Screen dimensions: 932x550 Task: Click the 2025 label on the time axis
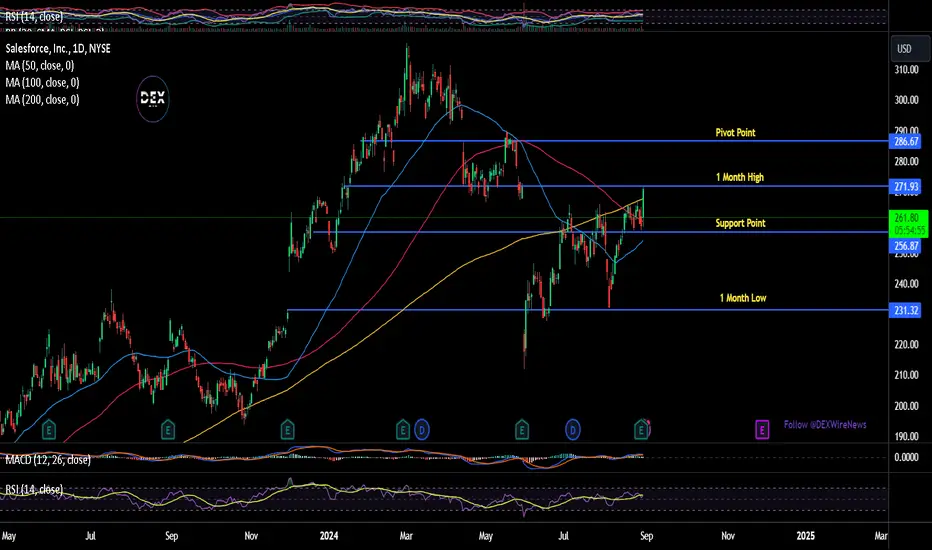point(805,536)
